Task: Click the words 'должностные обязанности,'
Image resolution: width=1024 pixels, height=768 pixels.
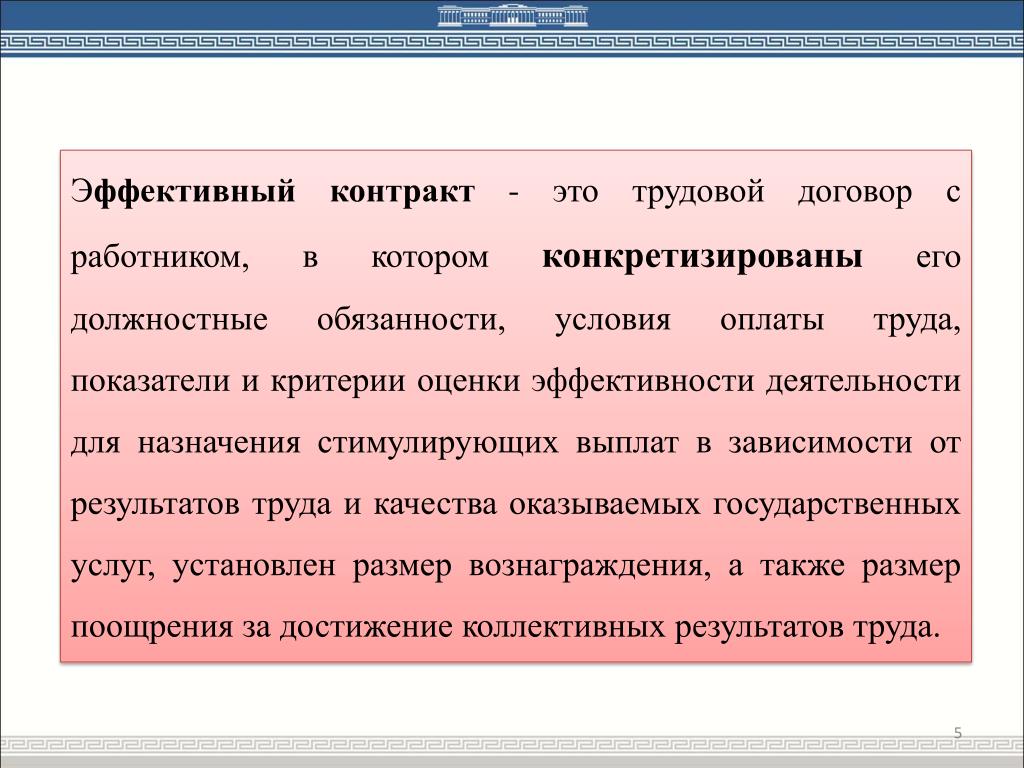Action: [288, 321]
